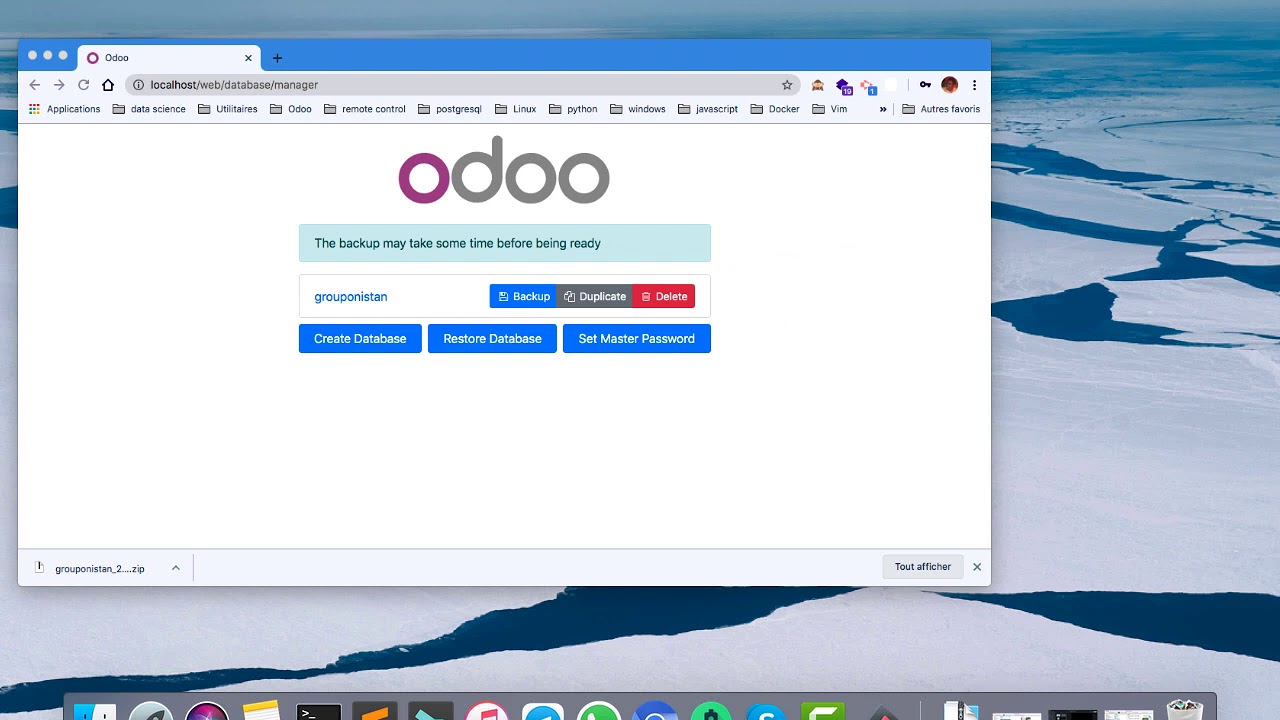This screenshot has width=1280, height=720.
Task: Click the backup may take some time notice
Action: coord(505,243)
